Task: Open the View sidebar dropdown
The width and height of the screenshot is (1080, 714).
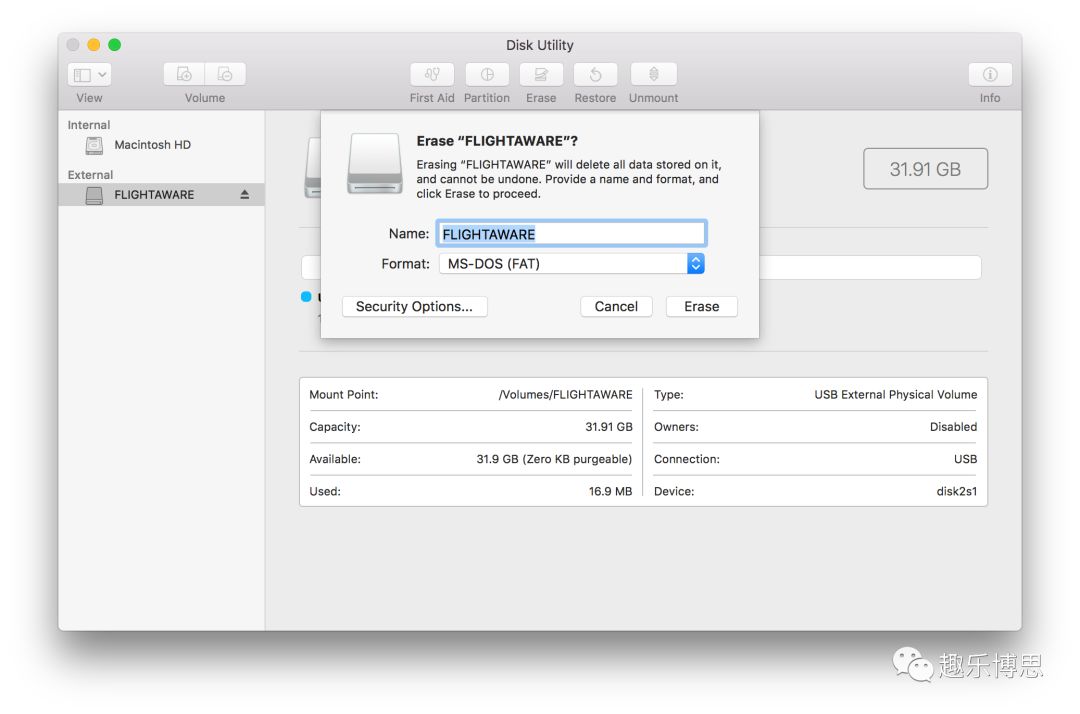Action: (x=89, y=74)
